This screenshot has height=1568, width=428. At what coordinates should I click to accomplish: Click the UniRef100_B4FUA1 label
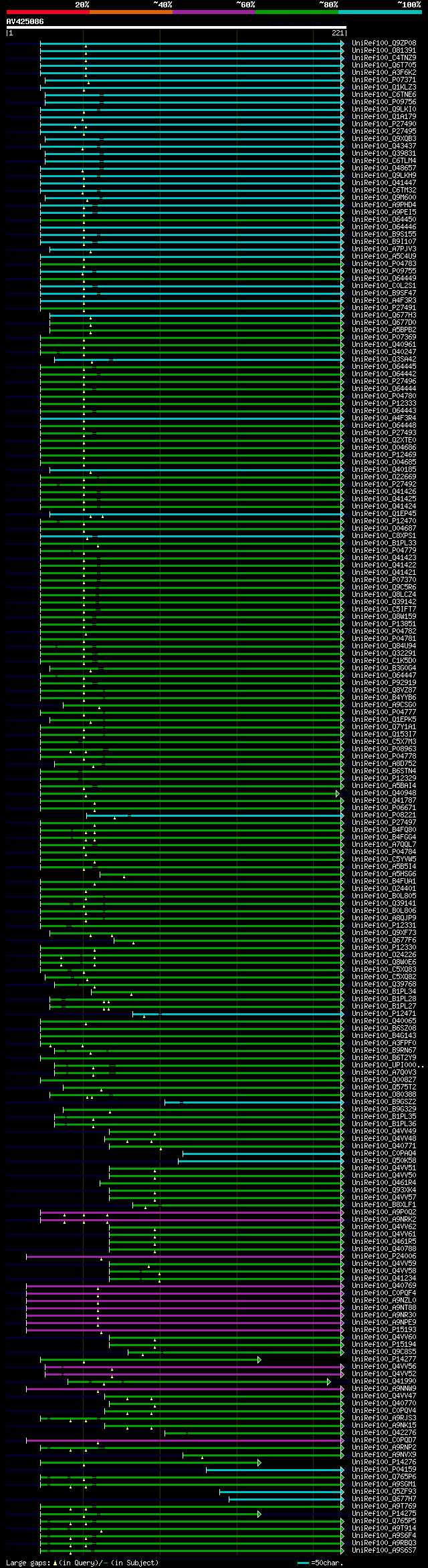[384, 881]
